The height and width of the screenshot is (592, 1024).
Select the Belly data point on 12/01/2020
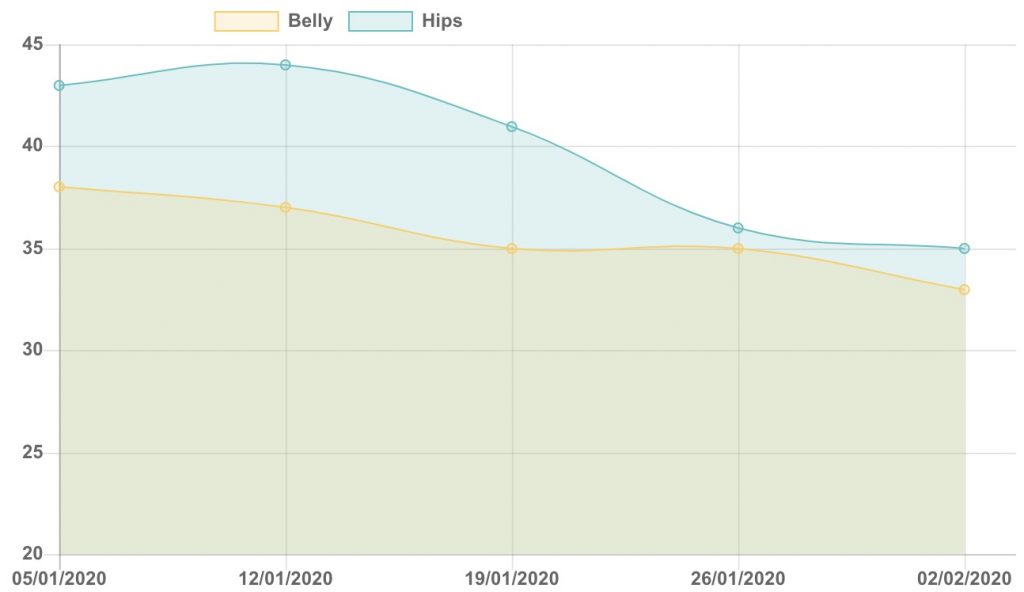click(285, 207)
